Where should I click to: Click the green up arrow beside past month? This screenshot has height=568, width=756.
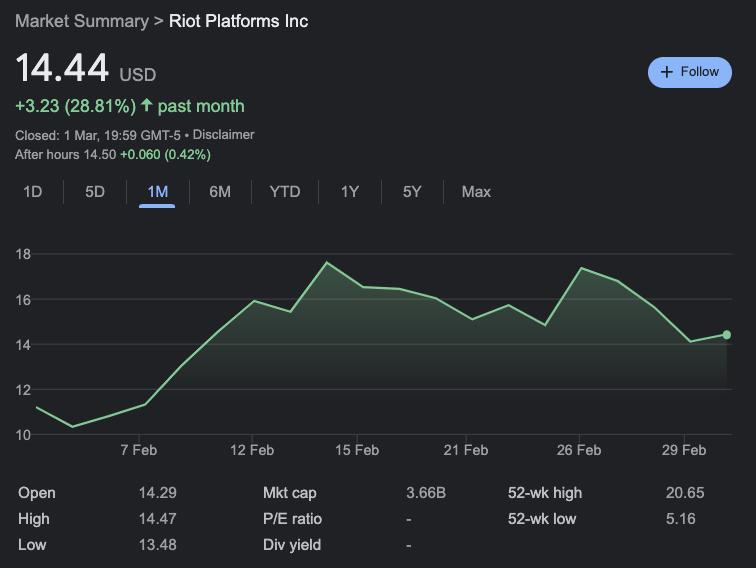147,105
